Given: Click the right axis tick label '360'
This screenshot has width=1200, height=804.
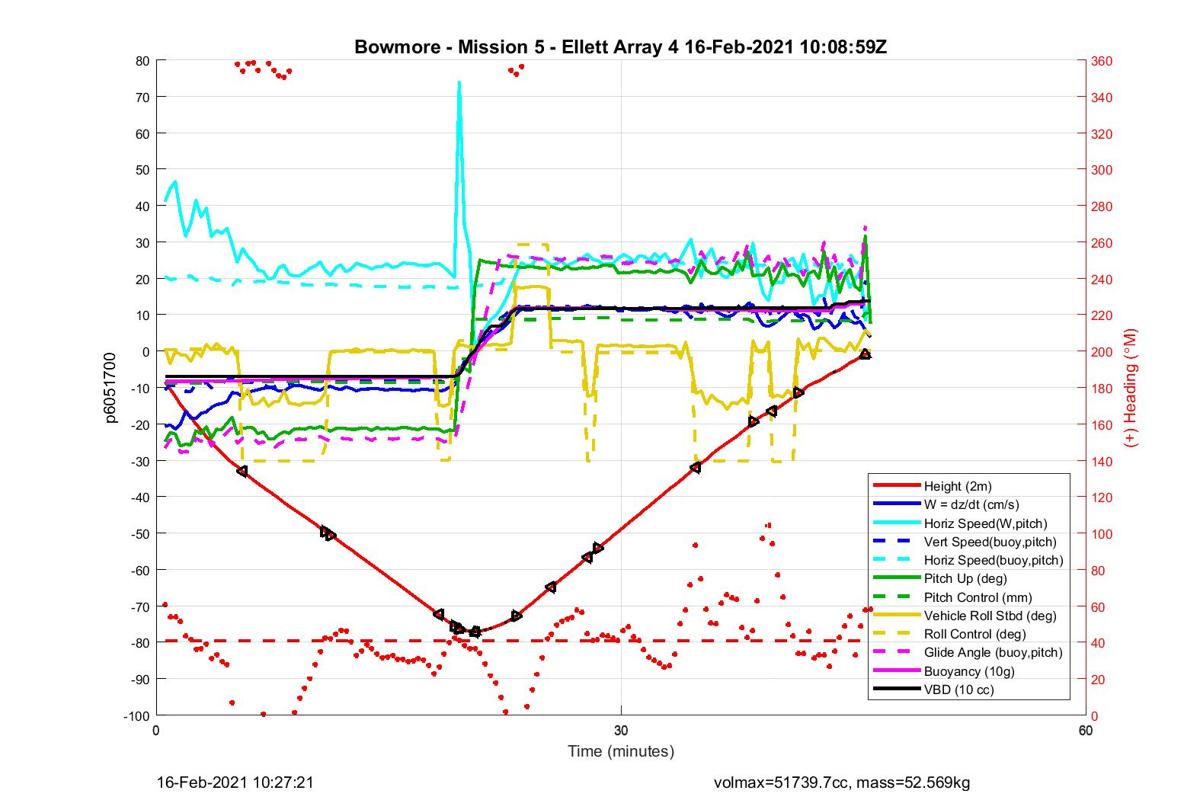Looking at the screenshot, I should (x=1103, y=61).
